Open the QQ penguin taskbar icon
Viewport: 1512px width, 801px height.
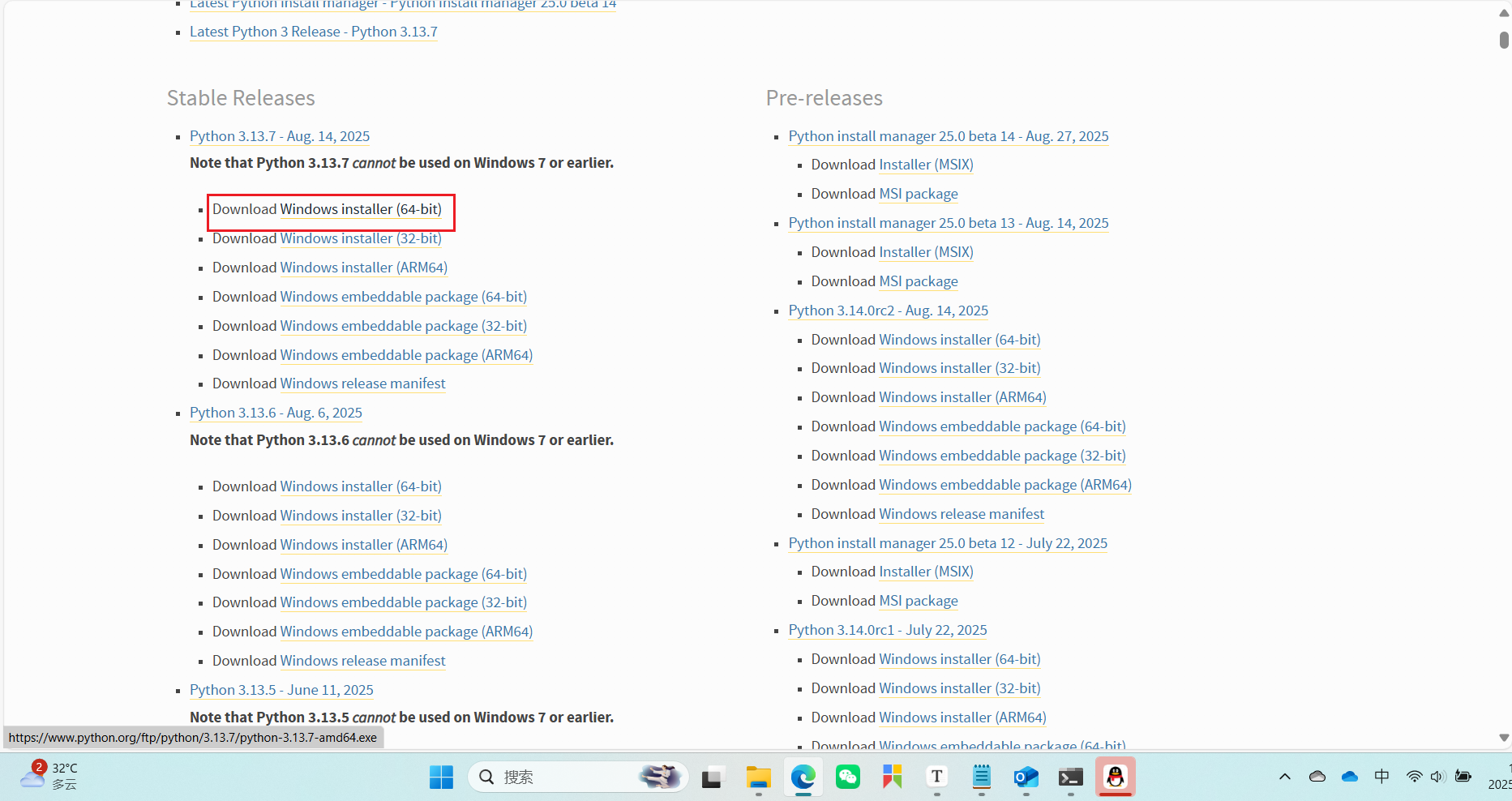click(1116, 777)
